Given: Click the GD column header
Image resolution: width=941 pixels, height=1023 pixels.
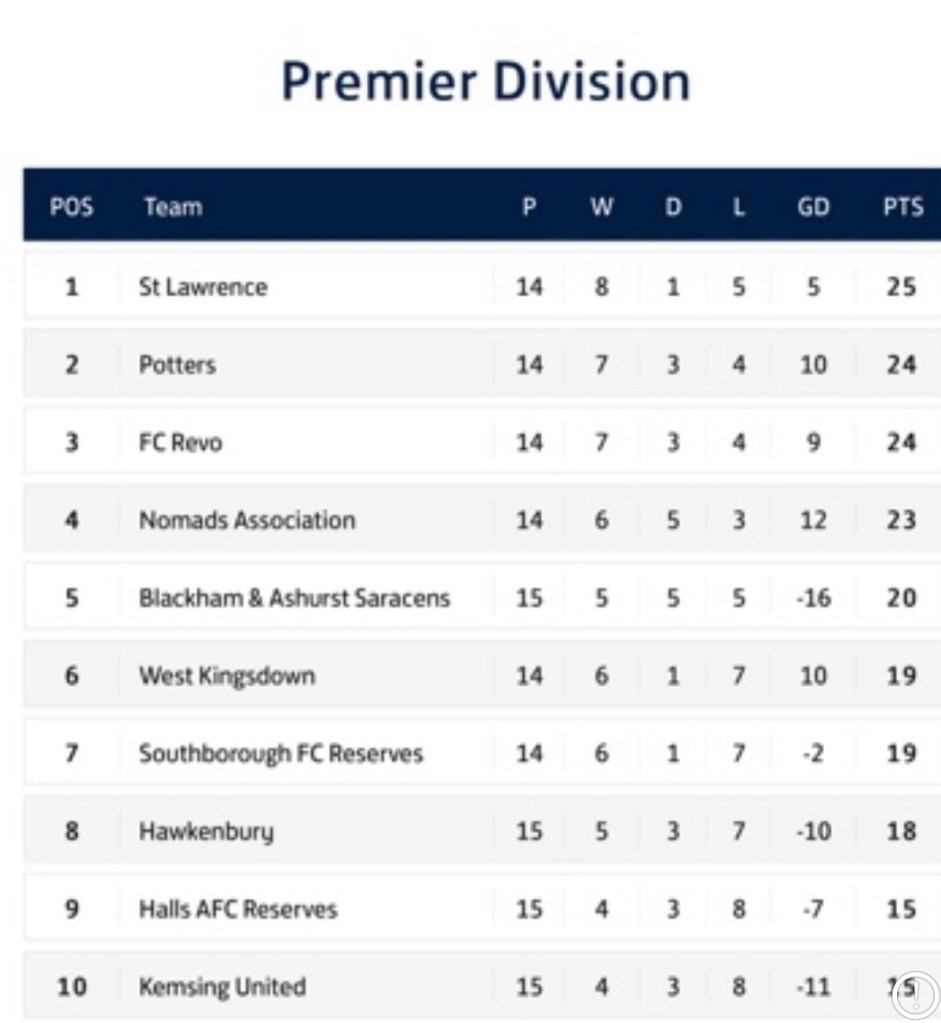Looking at the screenshot, I should coord(813,208).
